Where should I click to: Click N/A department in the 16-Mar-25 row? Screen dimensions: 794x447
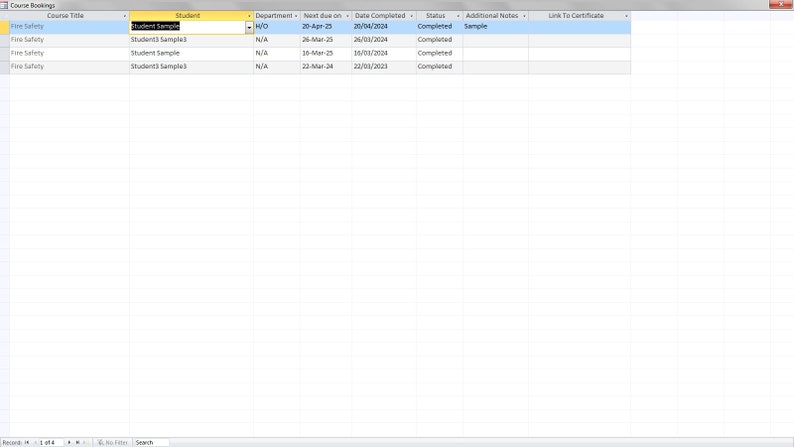[276, 54]
